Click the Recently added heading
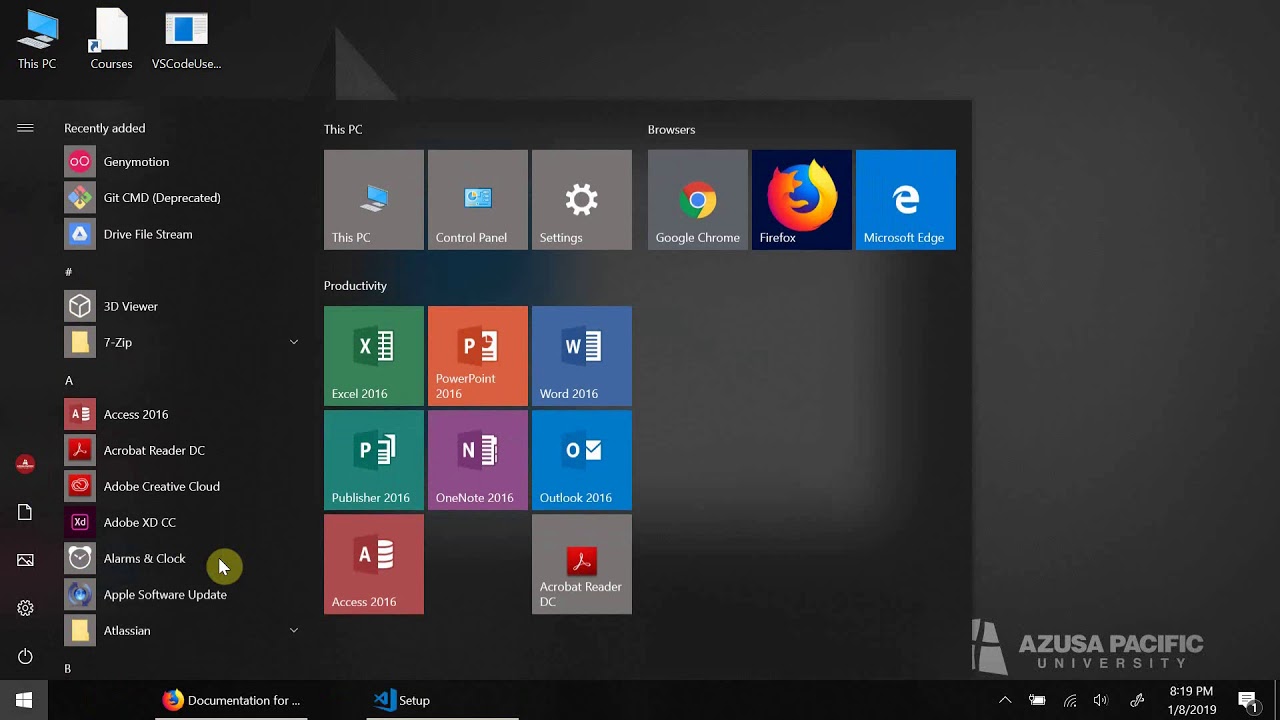This screenshot has width=1280, height=720. [105, 128]
